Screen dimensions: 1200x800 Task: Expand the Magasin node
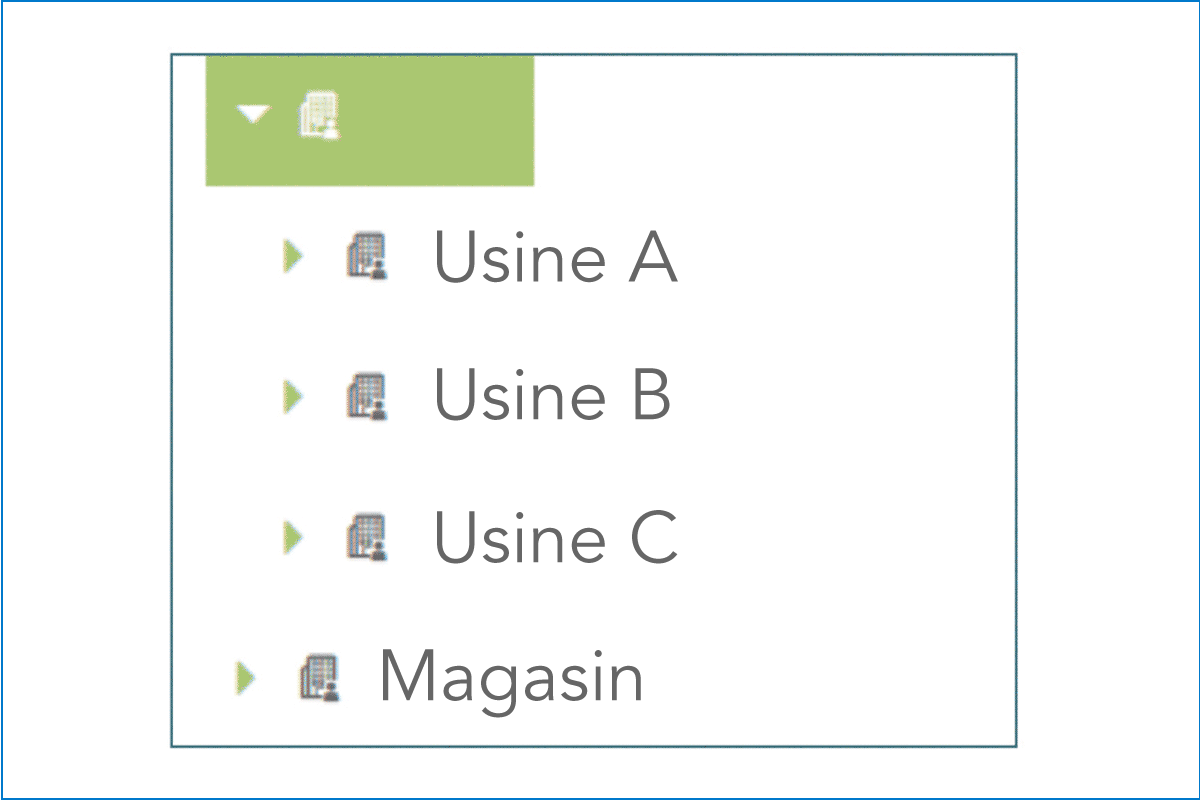tap(245, 678)
